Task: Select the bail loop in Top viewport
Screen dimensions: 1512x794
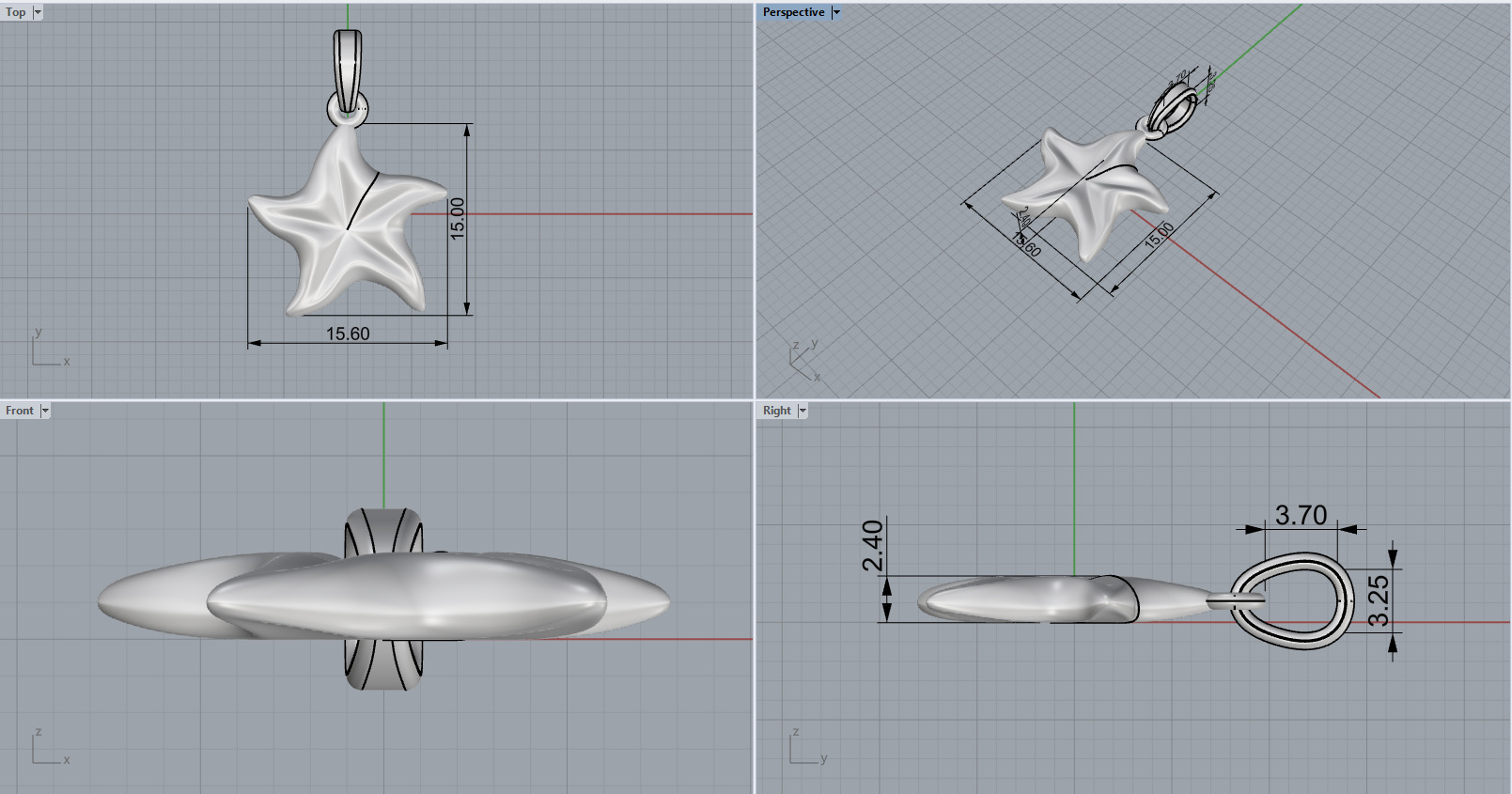Action: point(348,70)
